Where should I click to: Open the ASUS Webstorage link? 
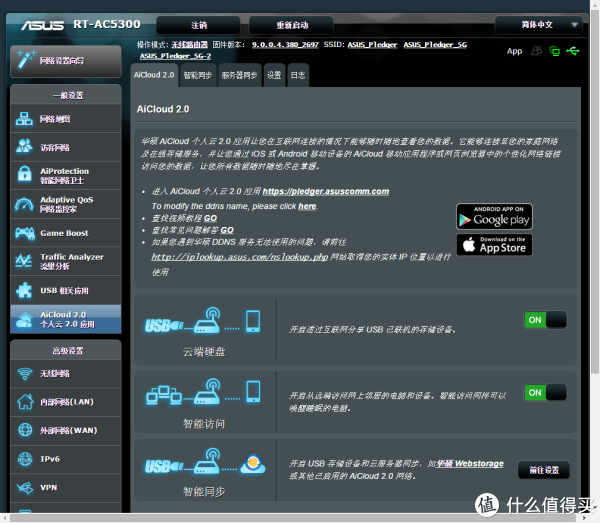pyautogui.click(x=470, y=463)
